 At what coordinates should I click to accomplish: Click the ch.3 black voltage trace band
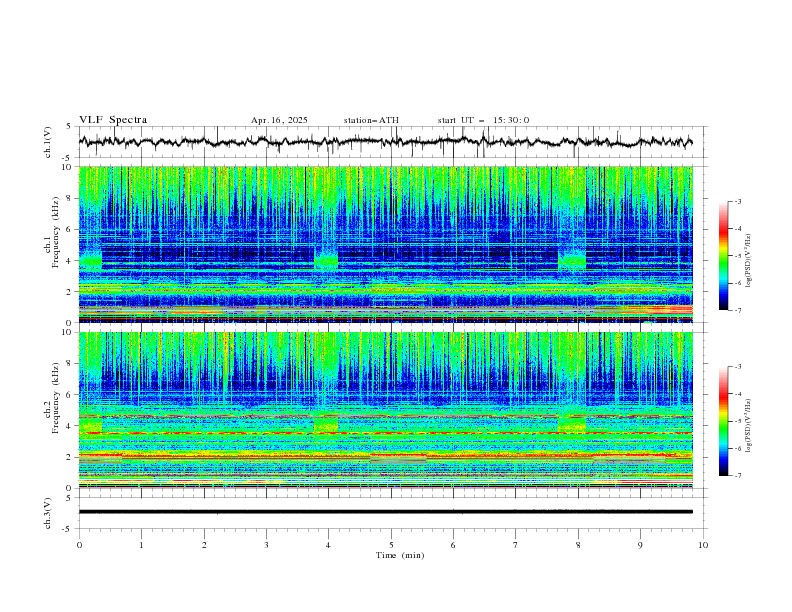click(x=385, y=512)
